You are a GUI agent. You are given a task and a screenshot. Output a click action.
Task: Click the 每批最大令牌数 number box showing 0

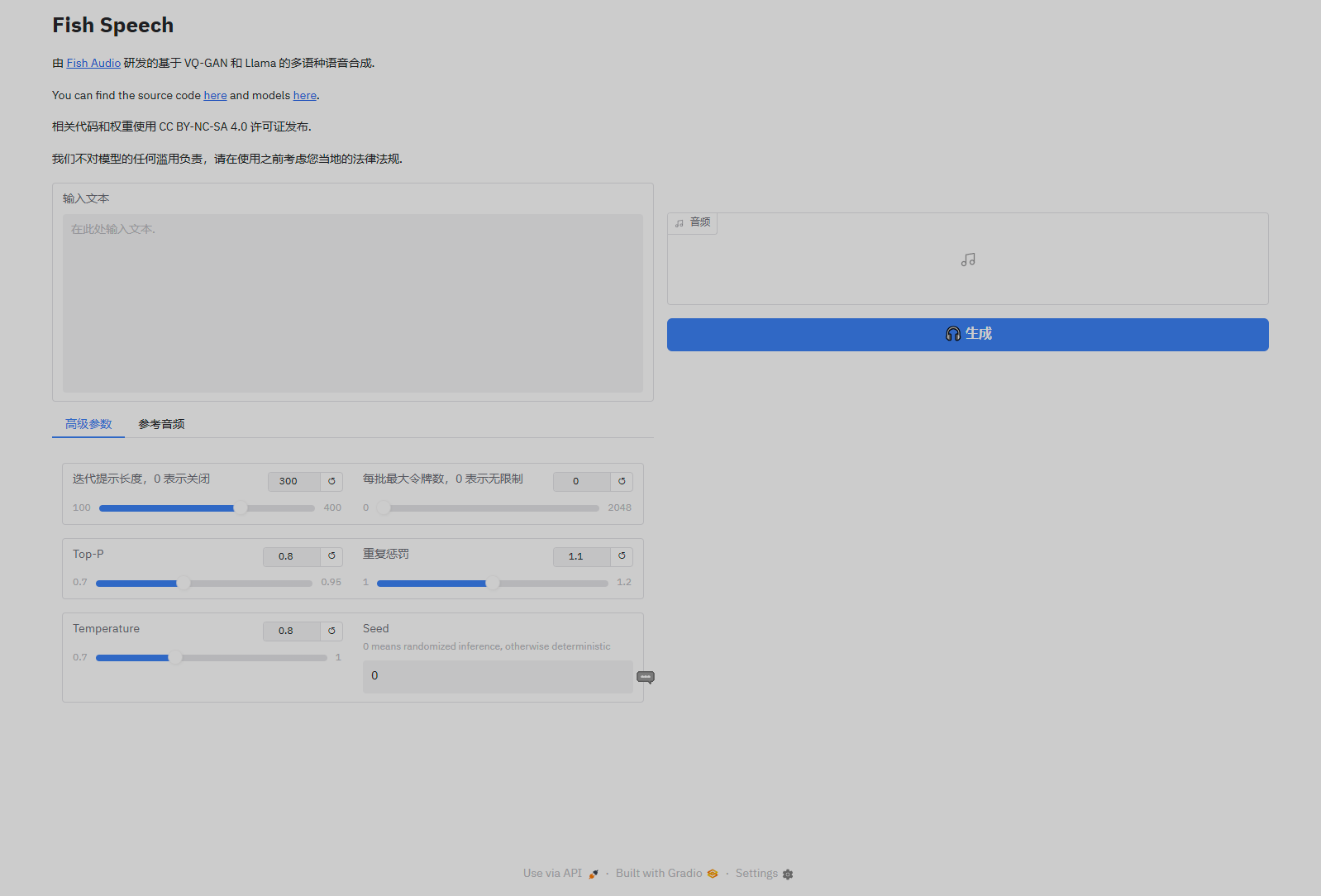click(582, 481)
